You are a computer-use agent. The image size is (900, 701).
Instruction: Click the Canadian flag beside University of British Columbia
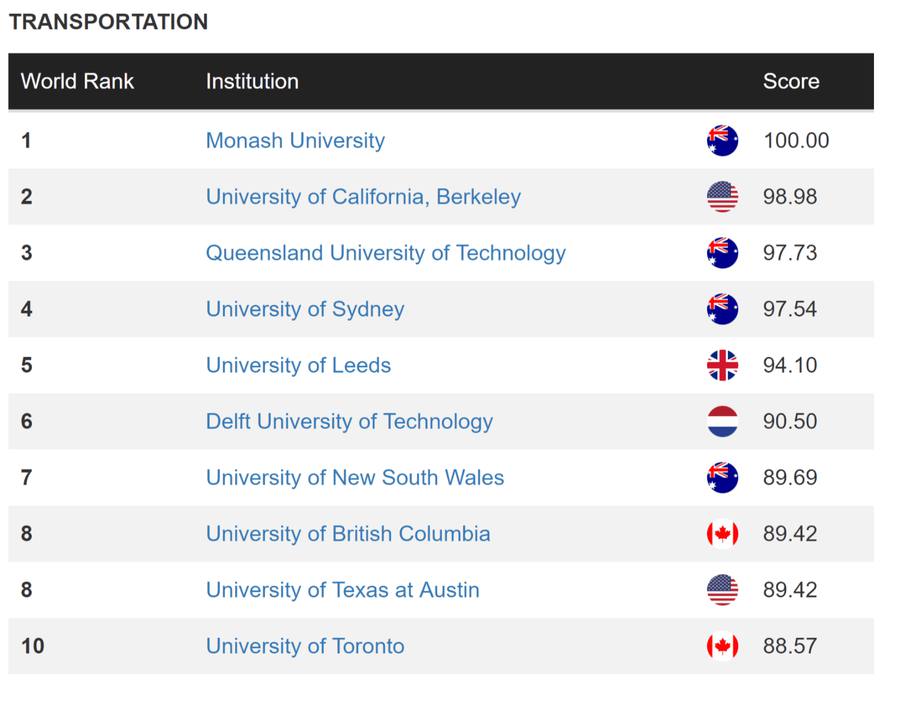pyautogui.click(x=722, y=534)
